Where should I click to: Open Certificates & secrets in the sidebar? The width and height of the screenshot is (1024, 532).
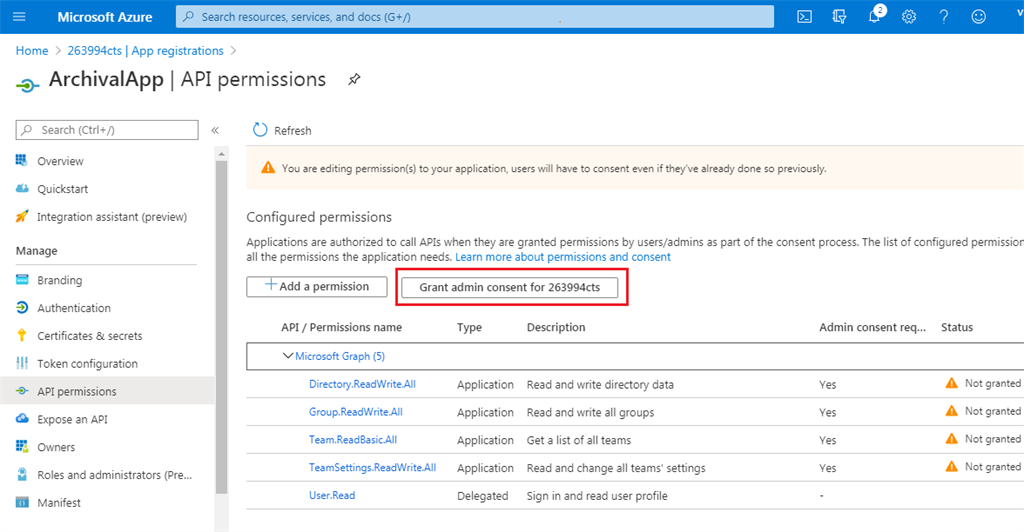coord(89,336)
